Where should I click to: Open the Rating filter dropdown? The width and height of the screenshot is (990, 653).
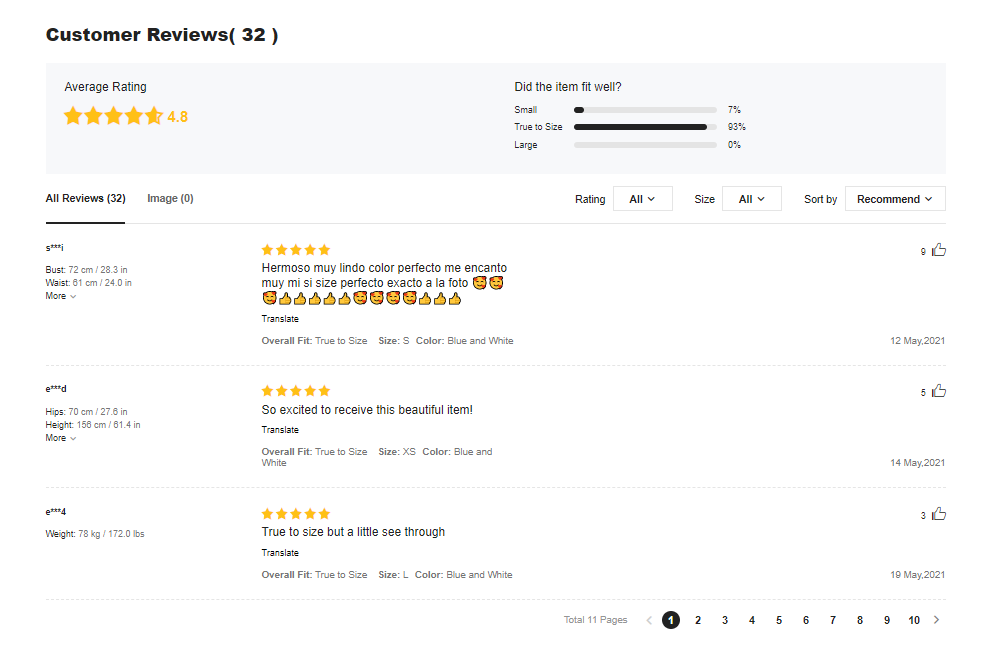click(x=642, y=199)
